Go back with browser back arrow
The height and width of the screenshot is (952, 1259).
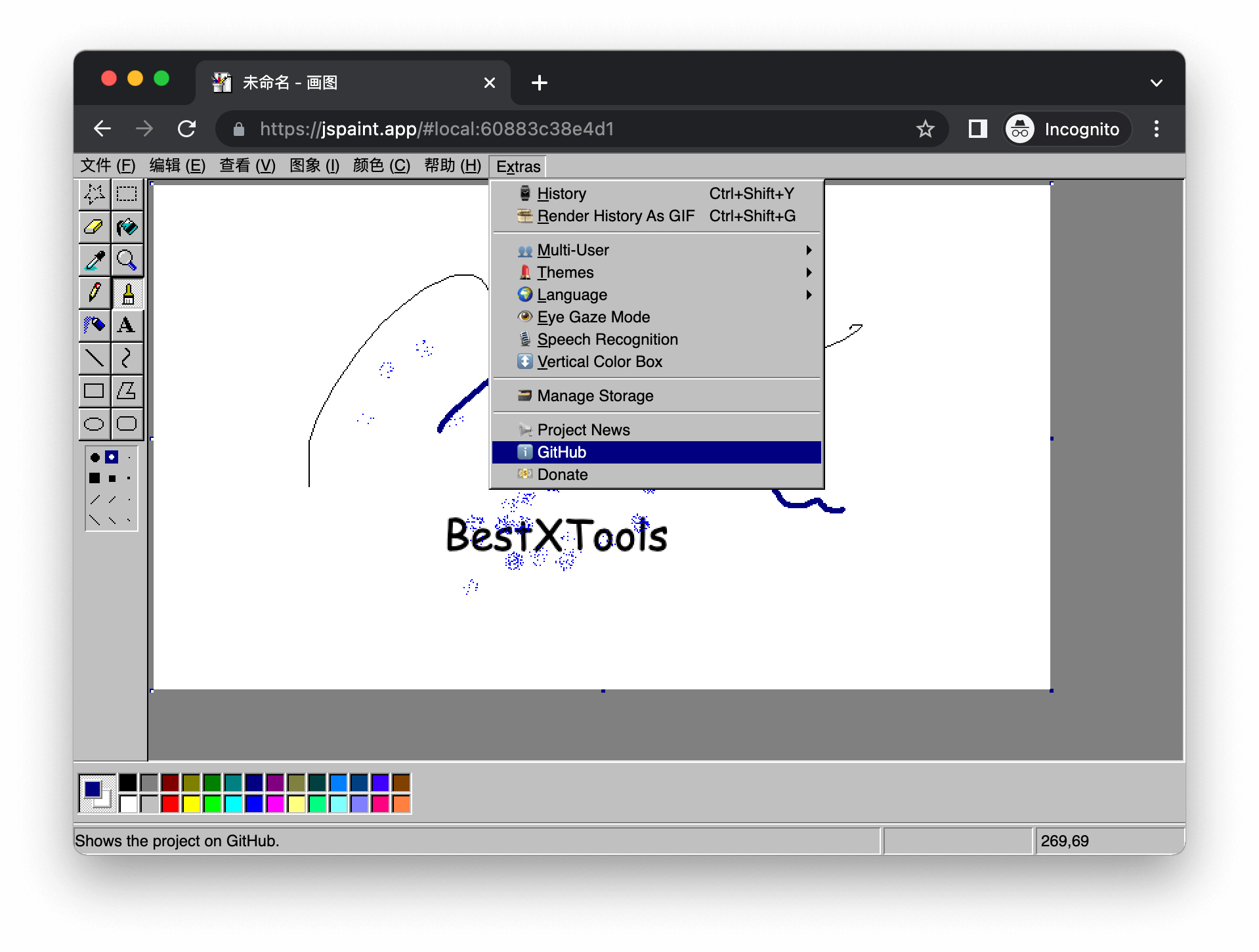point(102,129)
